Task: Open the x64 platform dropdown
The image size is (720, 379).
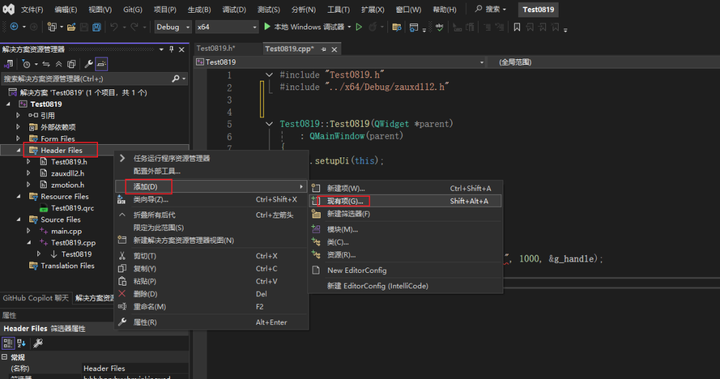Action: click(226, 27)
